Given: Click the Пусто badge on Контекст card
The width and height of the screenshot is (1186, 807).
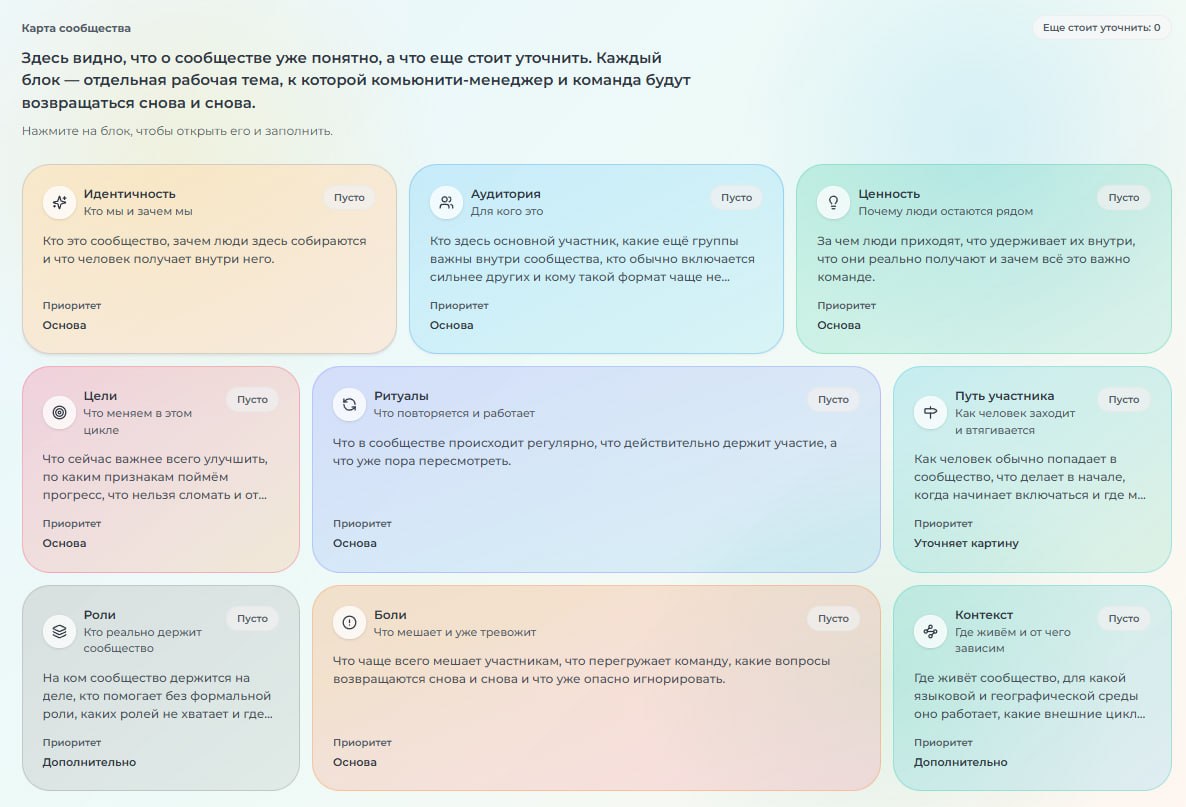Looking at the screenshot, I should (1123, 619).
